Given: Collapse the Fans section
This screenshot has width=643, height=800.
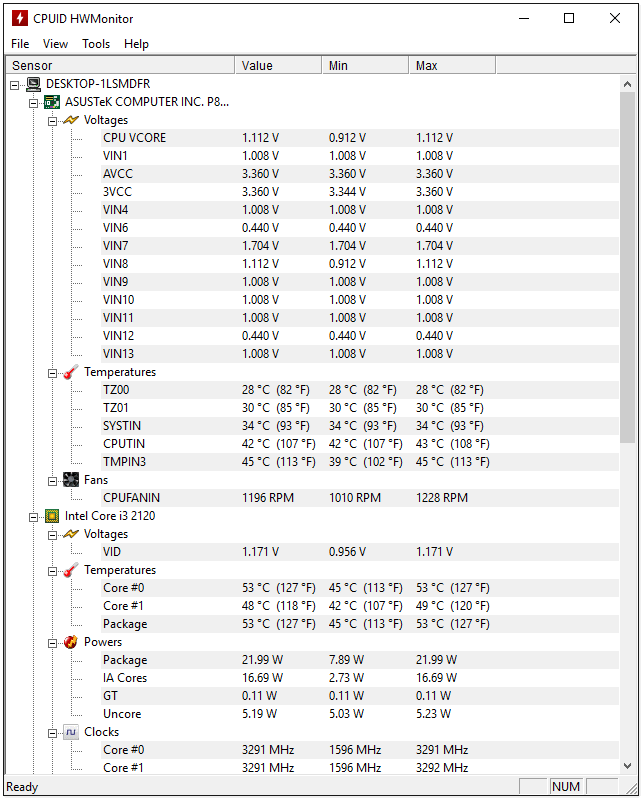Looking at the screenshot, I should (x=52, y=481).
